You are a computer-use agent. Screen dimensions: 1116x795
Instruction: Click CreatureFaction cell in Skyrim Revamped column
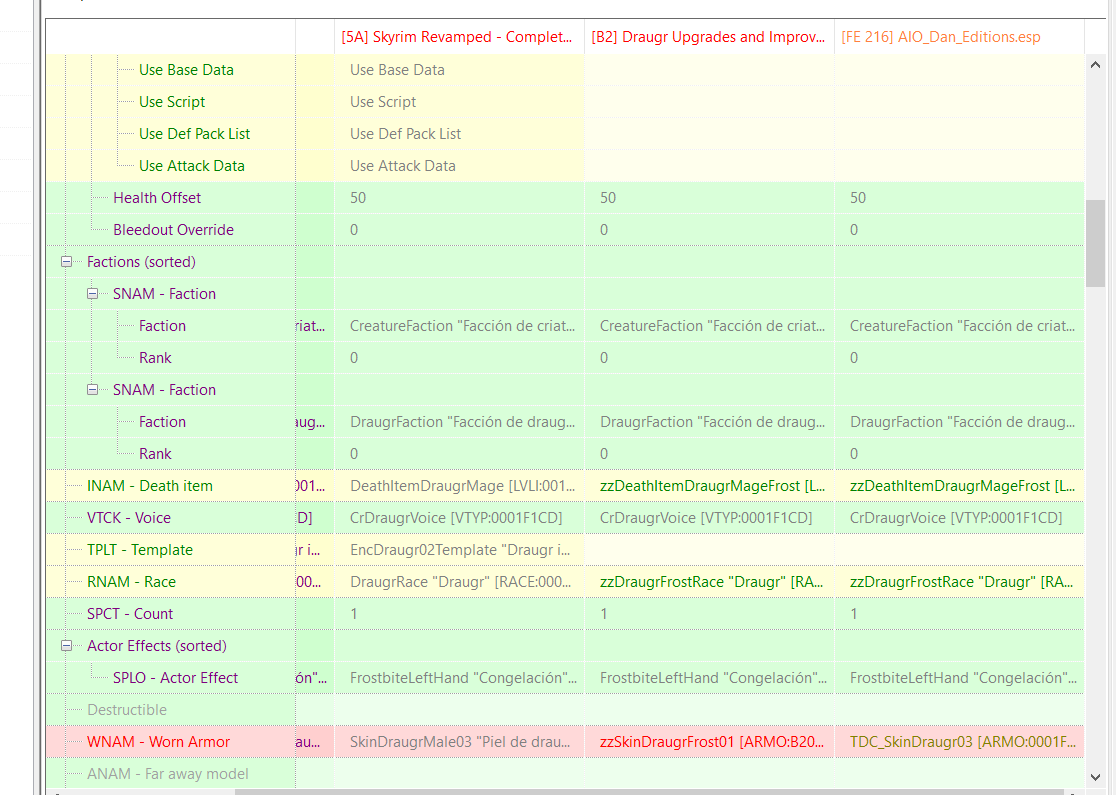459,326
